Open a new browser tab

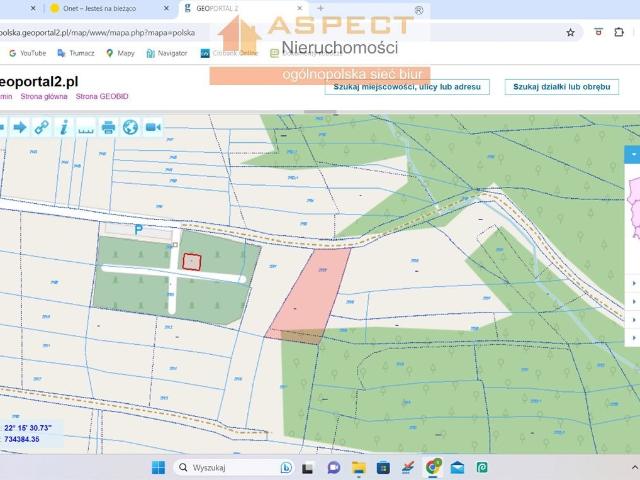[321, 8]
